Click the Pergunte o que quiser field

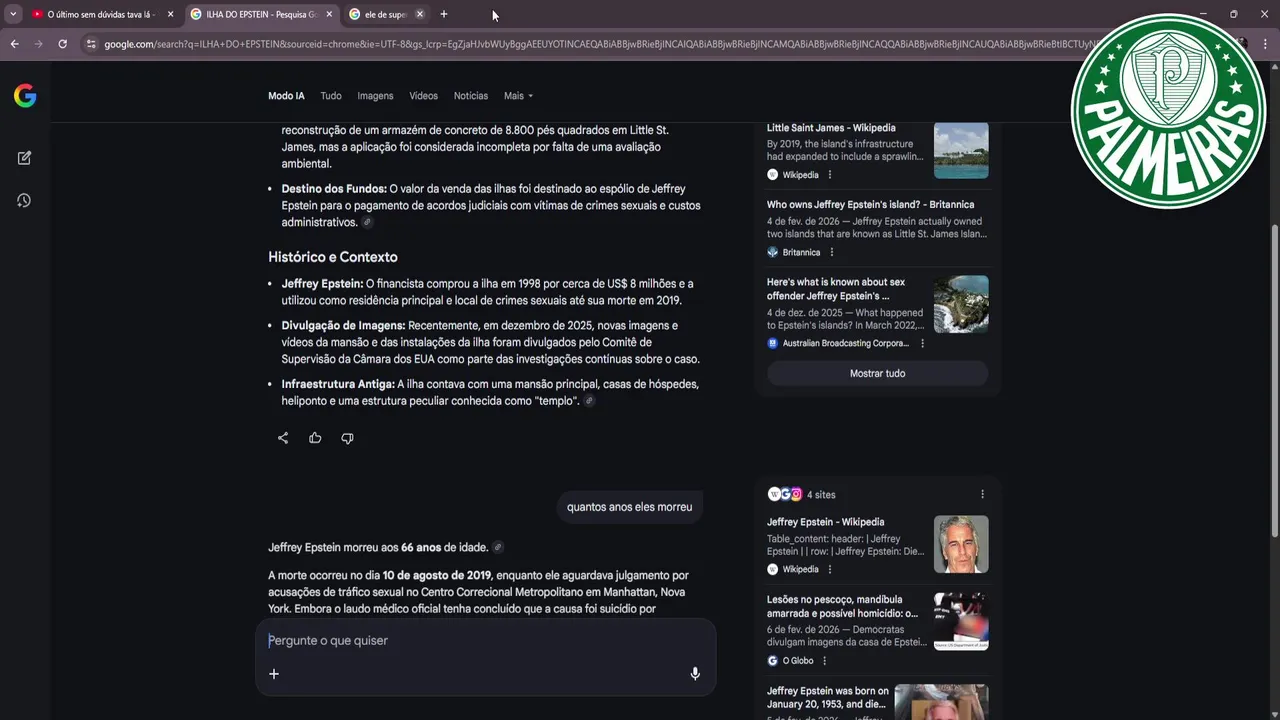point(485,640)
